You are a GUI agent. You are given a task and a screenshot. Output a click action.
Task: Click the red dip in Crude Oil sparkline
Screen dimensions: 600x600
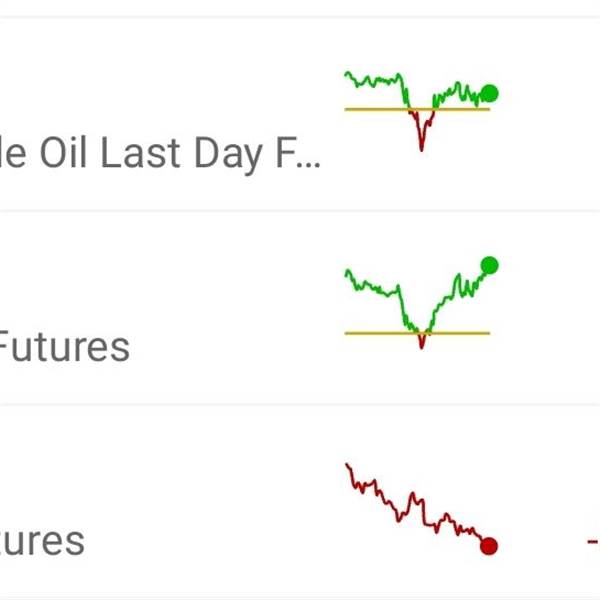point(421,131)
